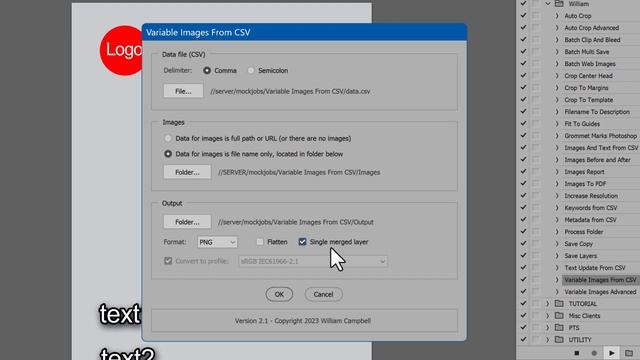Select the Comma delimiter radio button
The width and height of the screenshot is (640, 360).
point(207,71)
